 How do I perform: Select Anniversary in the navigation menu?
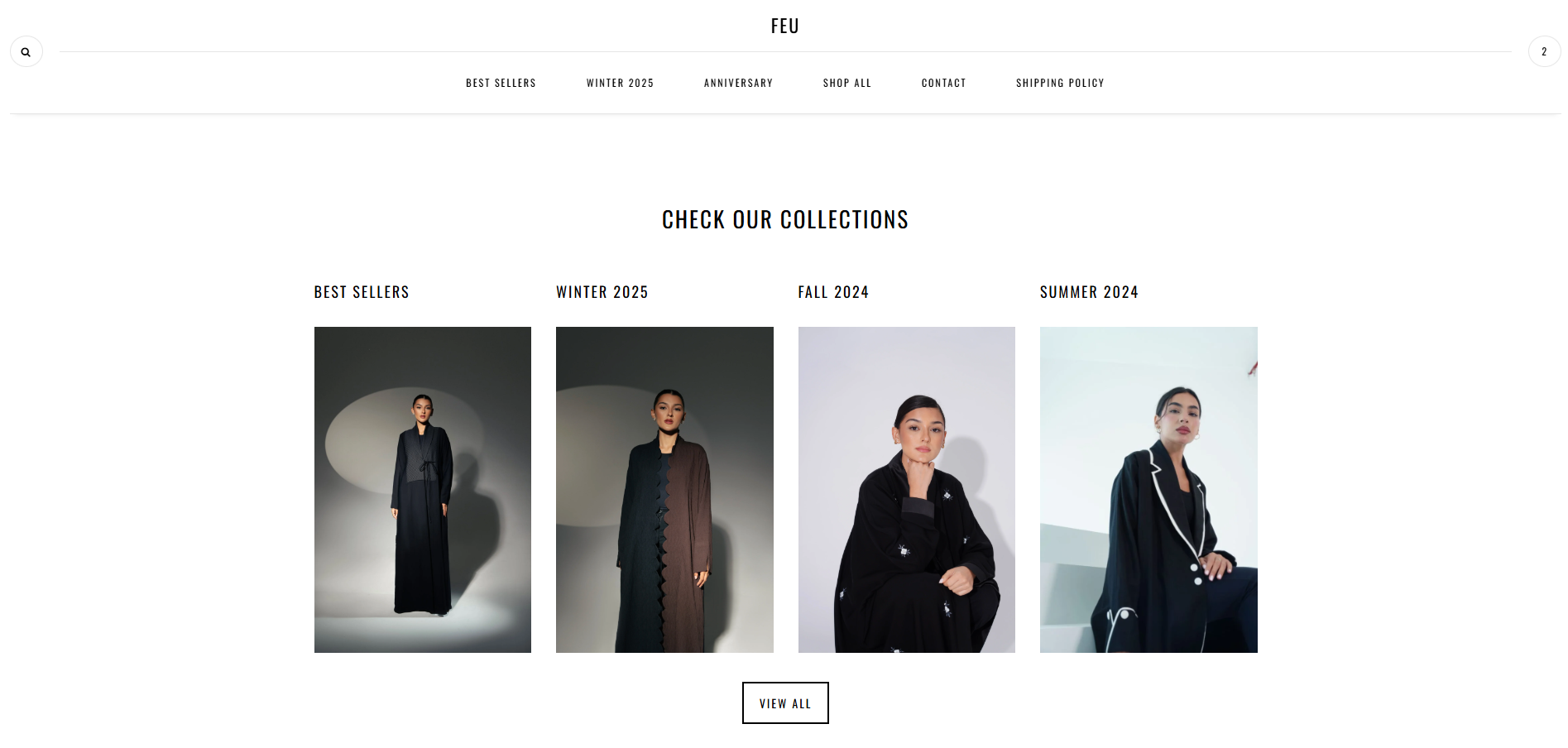pos(738,83)
